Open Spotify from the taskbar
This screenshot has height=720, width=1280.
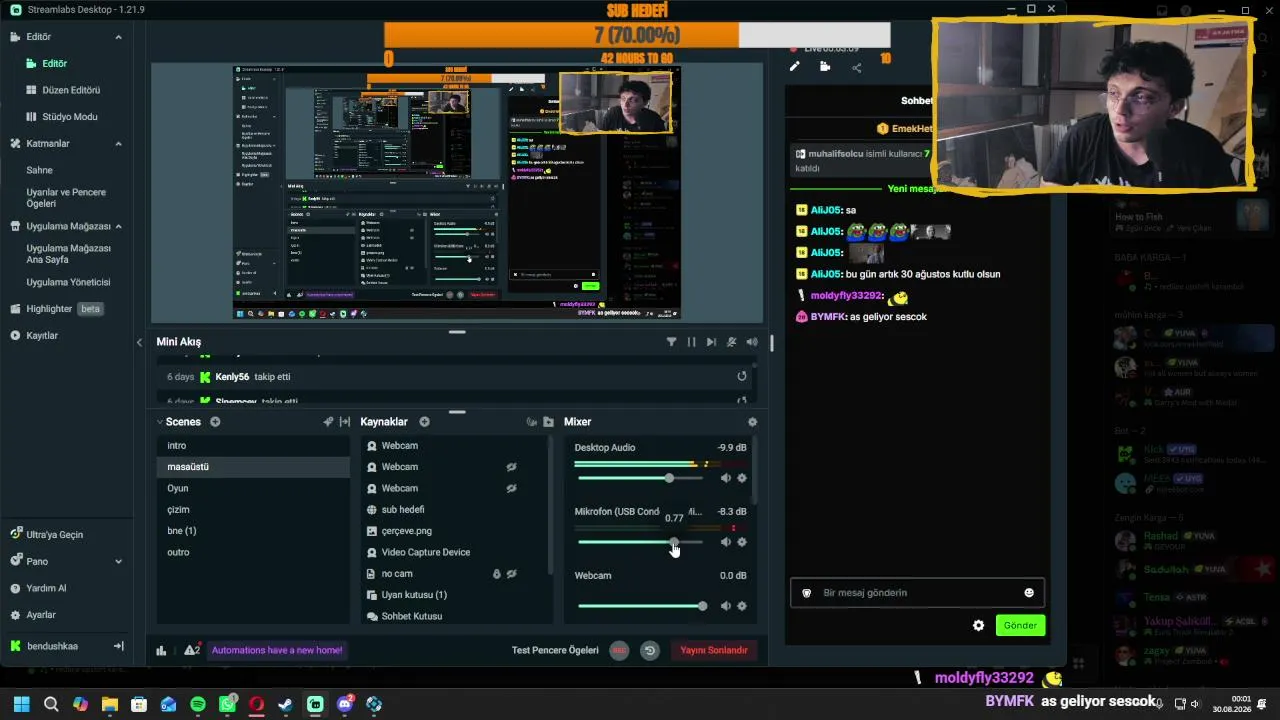pos(198,704)
